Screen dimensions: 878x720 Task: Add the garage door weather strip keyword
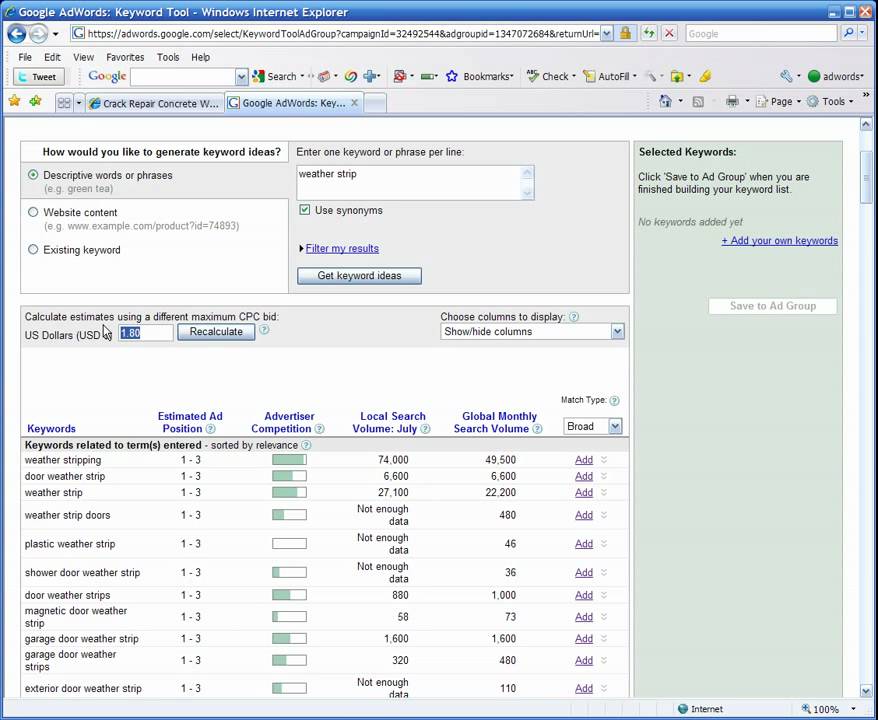583,638
